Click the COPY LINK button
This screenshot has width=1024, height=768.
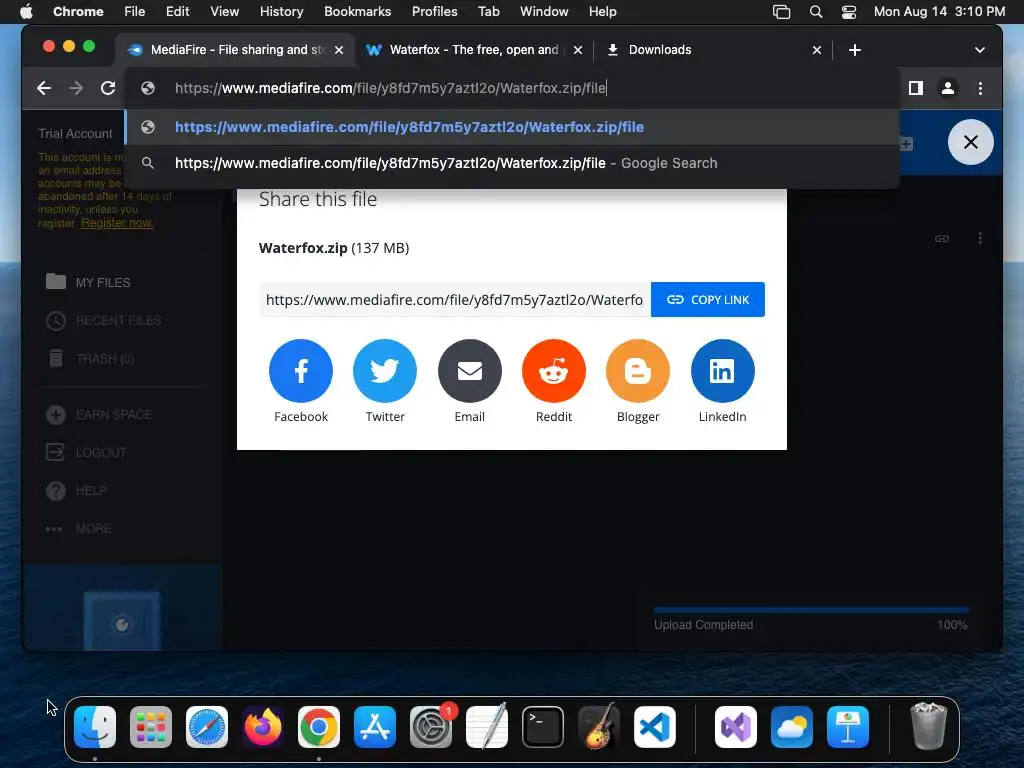tap(708, 300)
